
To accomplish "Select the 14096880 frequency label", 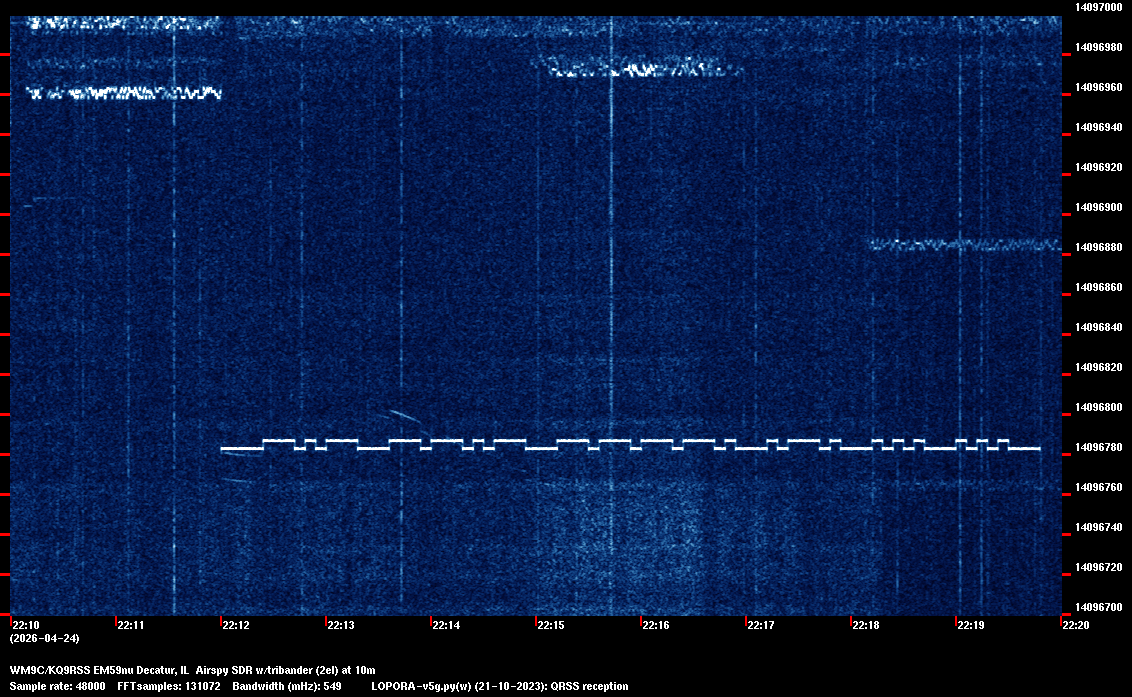I will pos(1098,247).
